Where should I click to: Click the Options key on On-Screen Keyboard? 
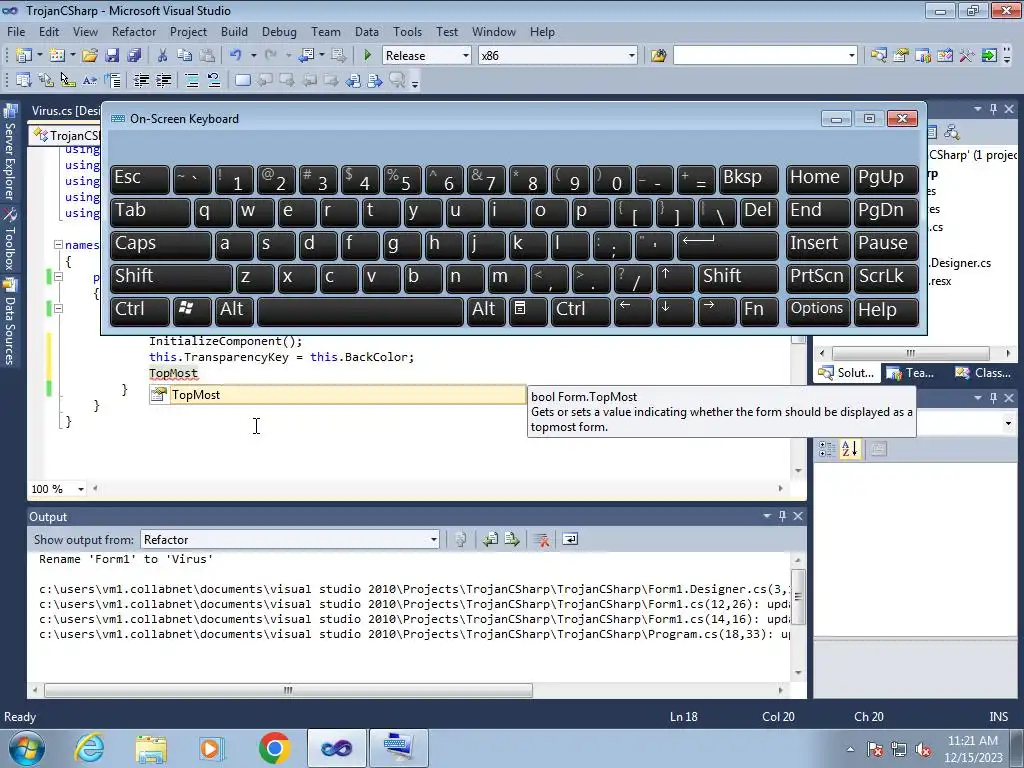(x=818, y=310)
